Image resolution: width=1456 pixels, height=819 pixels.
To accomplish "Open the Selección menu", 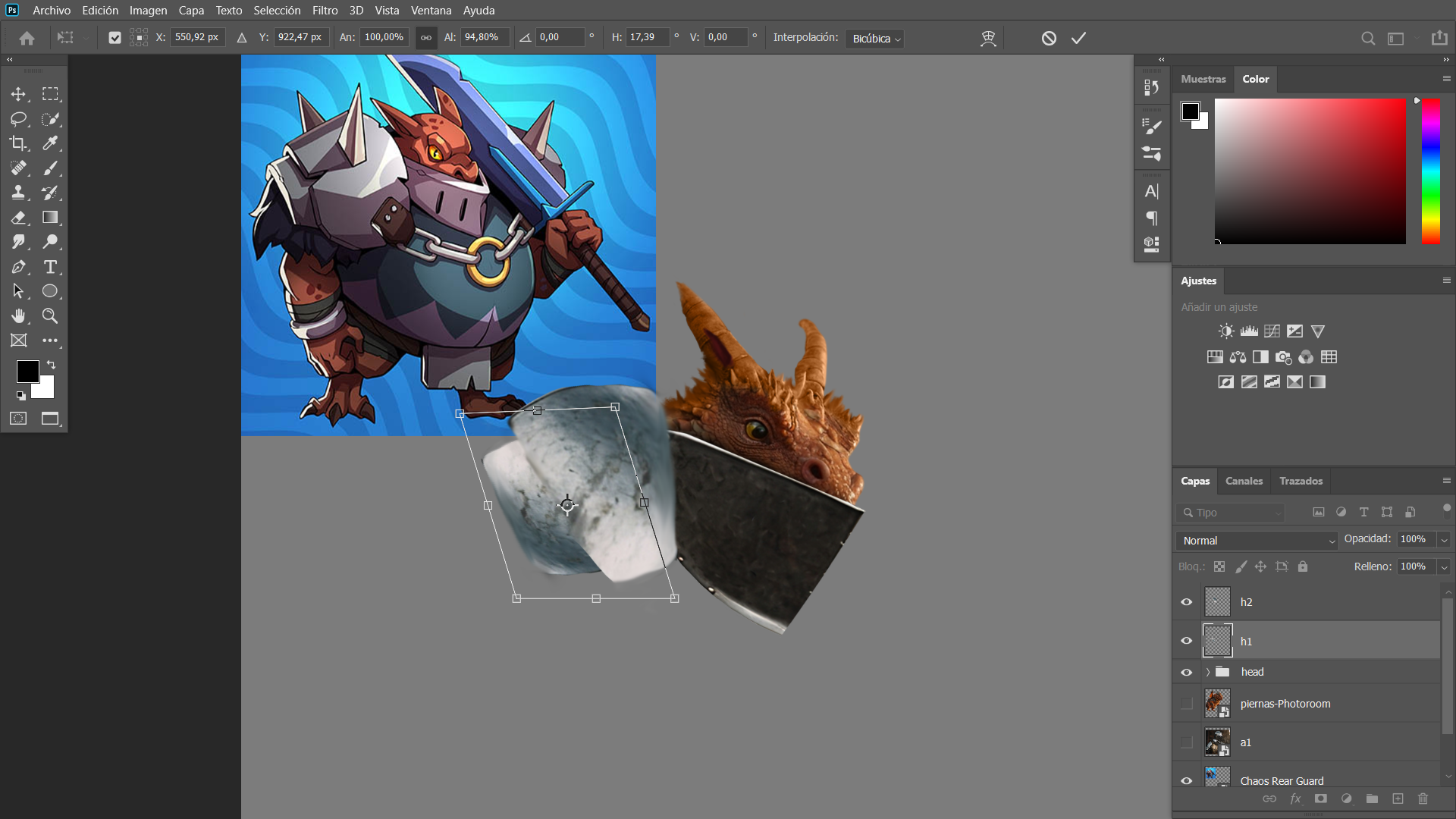I will [277, 11].
